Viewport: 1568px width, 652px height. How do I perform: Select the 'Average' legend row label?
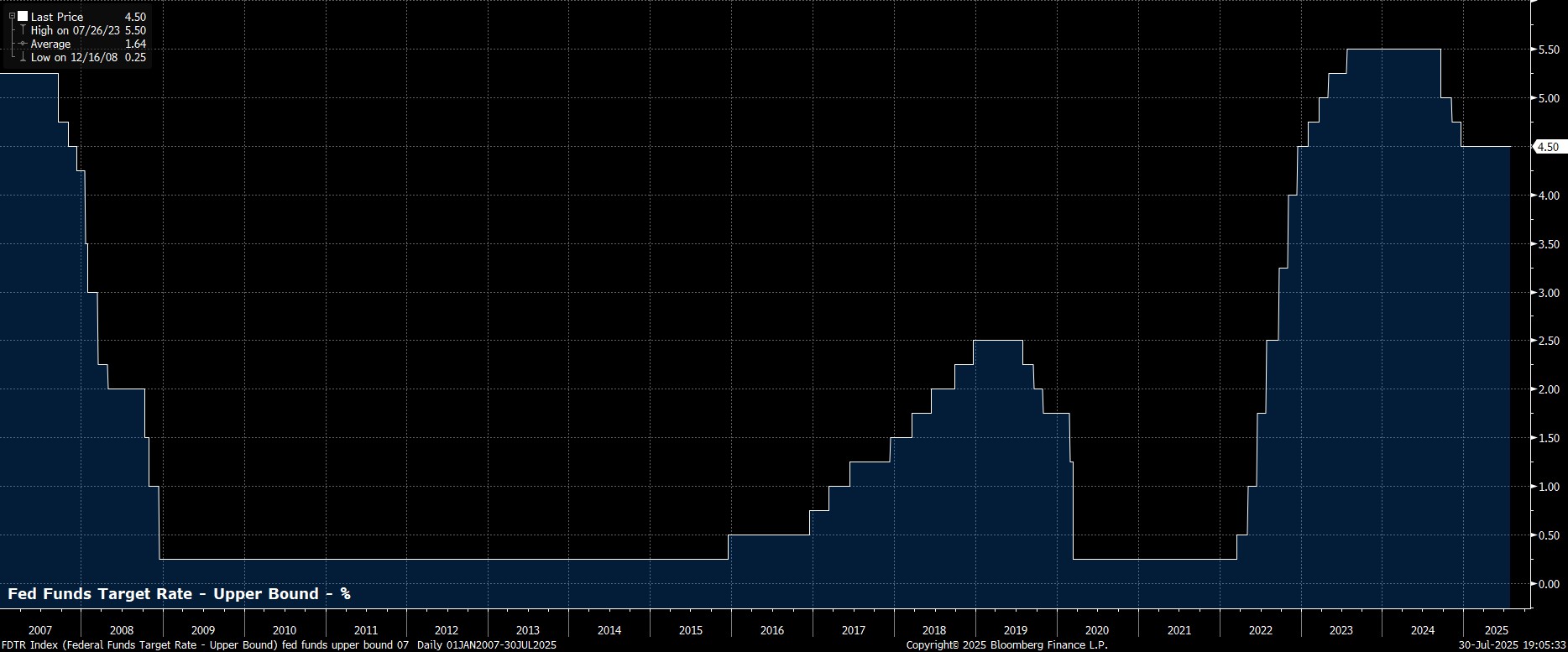(50, 44)
